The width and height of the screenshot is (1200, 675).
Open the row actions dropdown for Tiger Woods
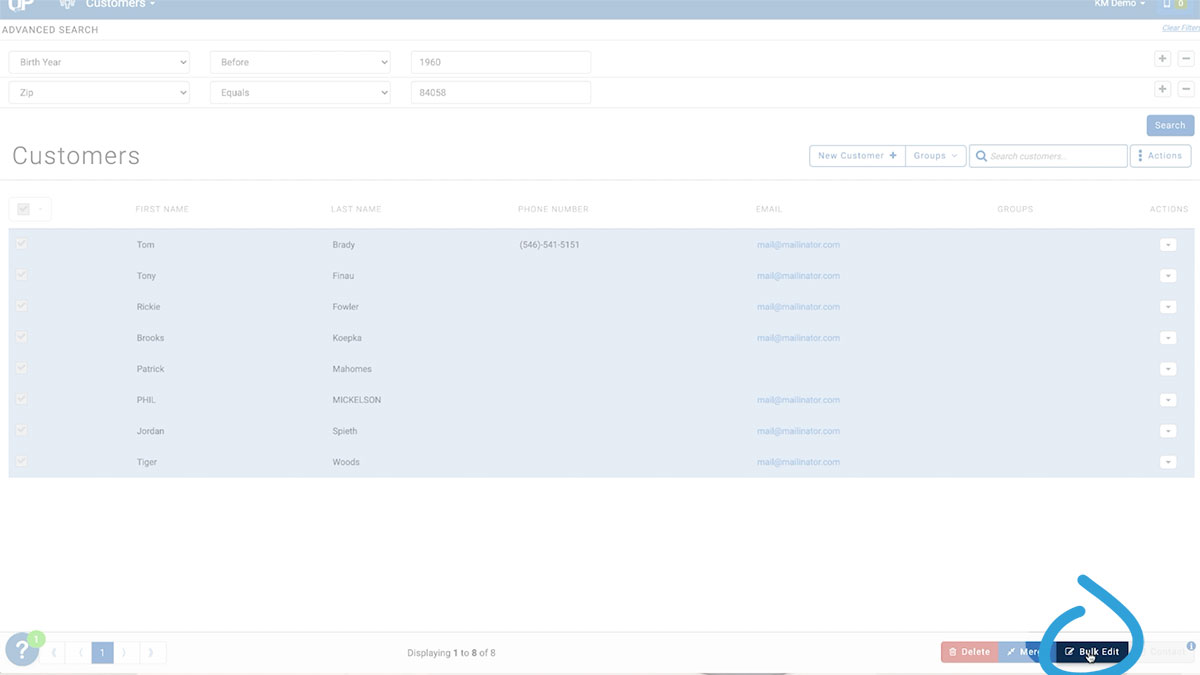(x=1168, y=462)
